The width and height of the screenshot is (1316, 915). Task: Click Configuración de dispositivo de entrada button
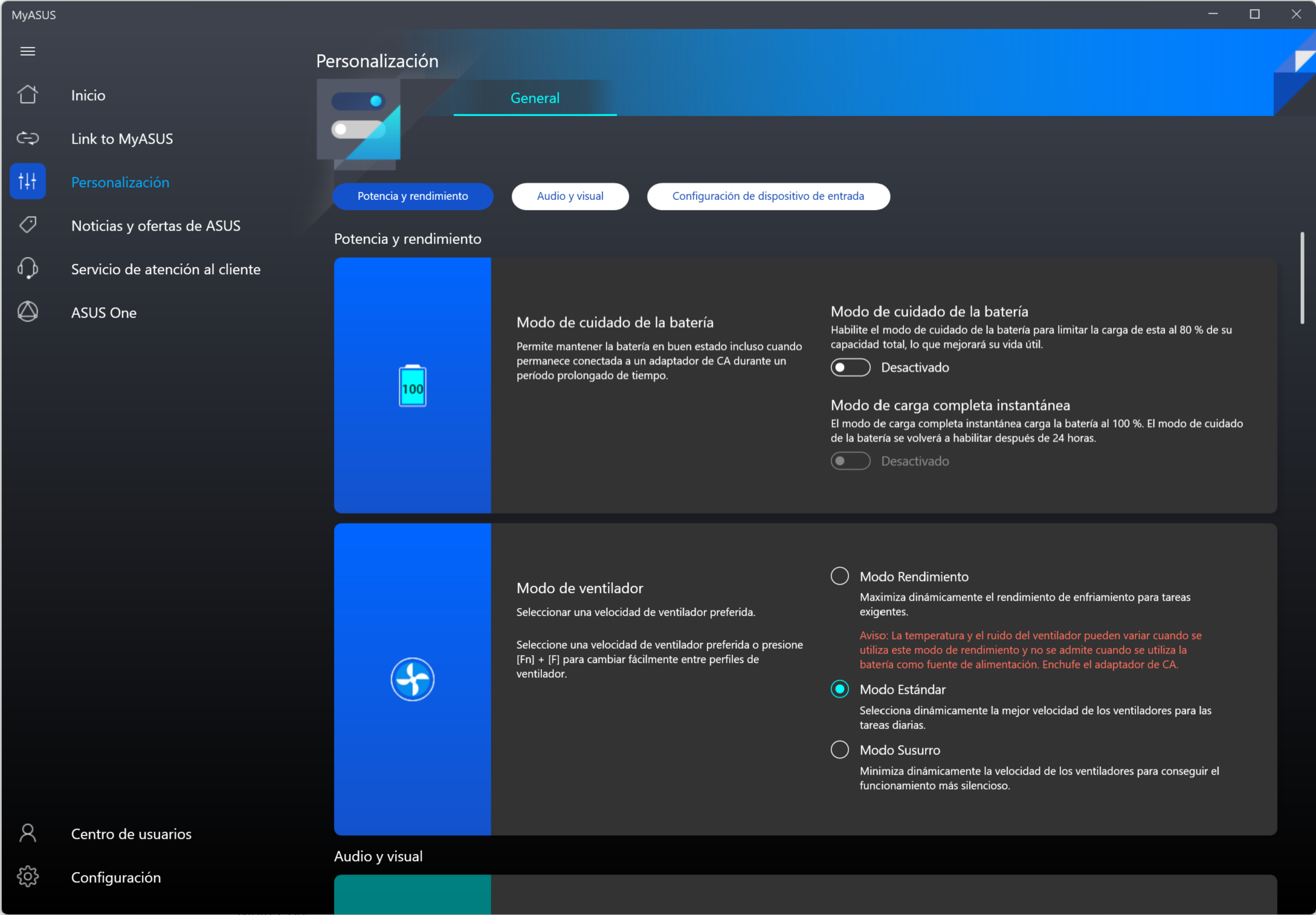click(x=768, y=196)
